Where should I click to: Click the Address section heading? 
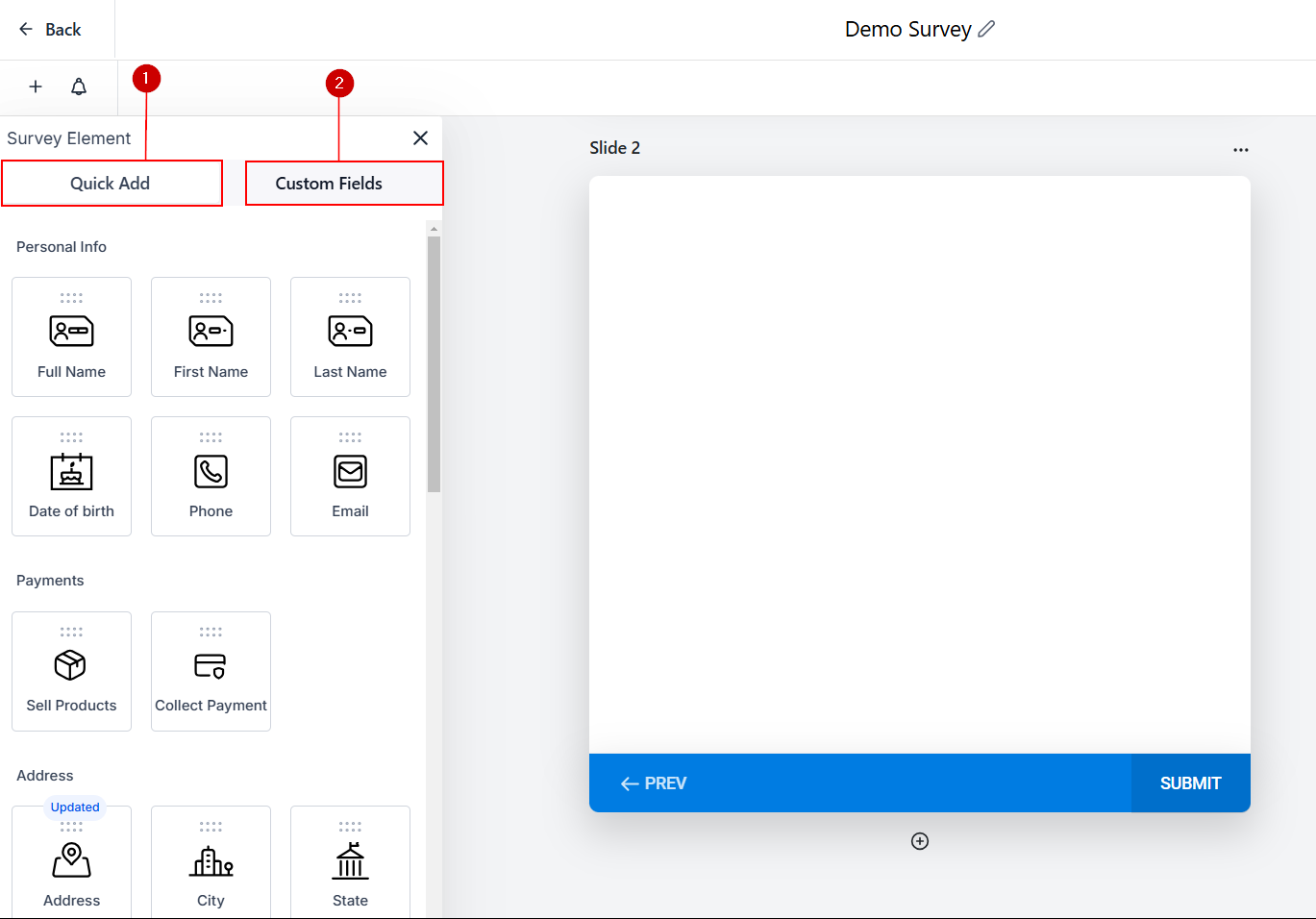coord(45,776)
